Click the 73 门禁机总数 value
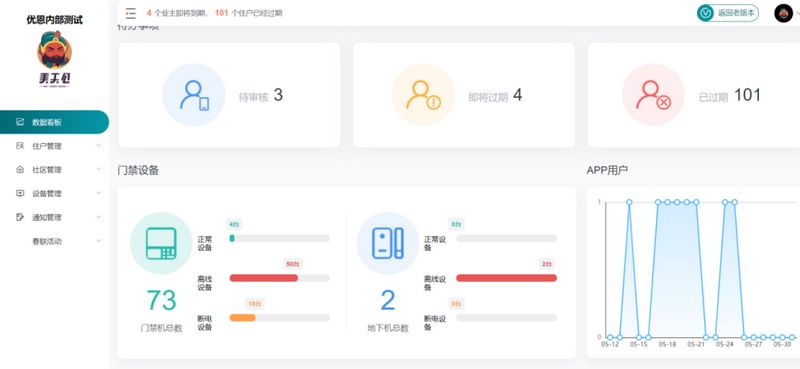This screenshot has height=369, width=800. [x=161, y=301]
